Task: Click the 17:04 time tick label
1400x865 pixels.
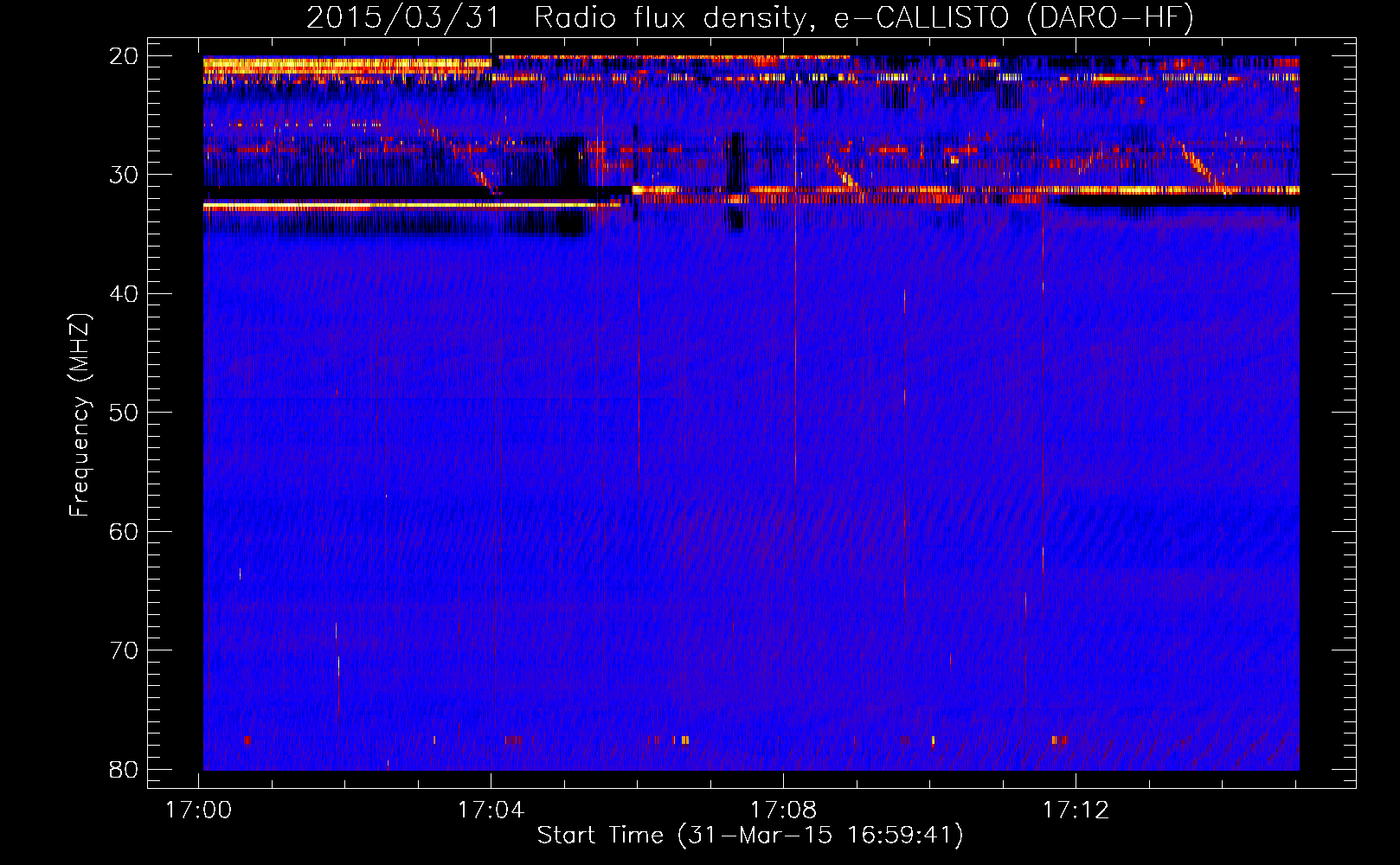Action: point(491,811)
